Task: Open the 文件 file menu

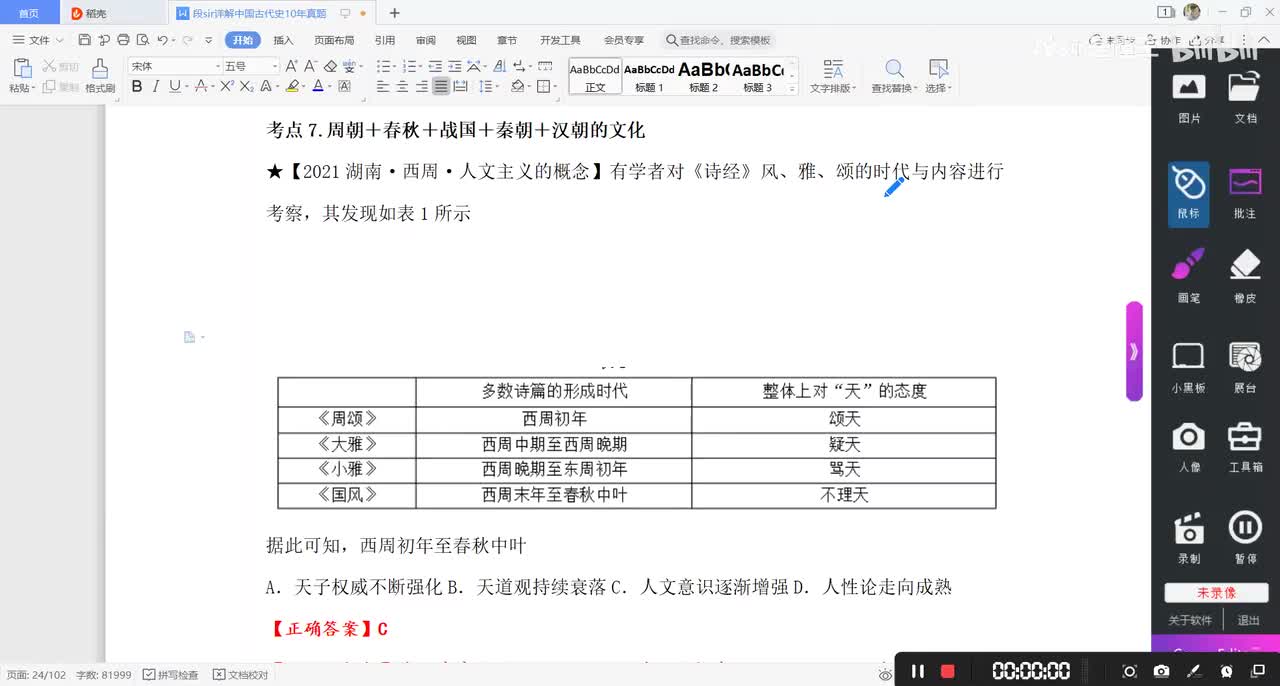Action: point(38,40)
